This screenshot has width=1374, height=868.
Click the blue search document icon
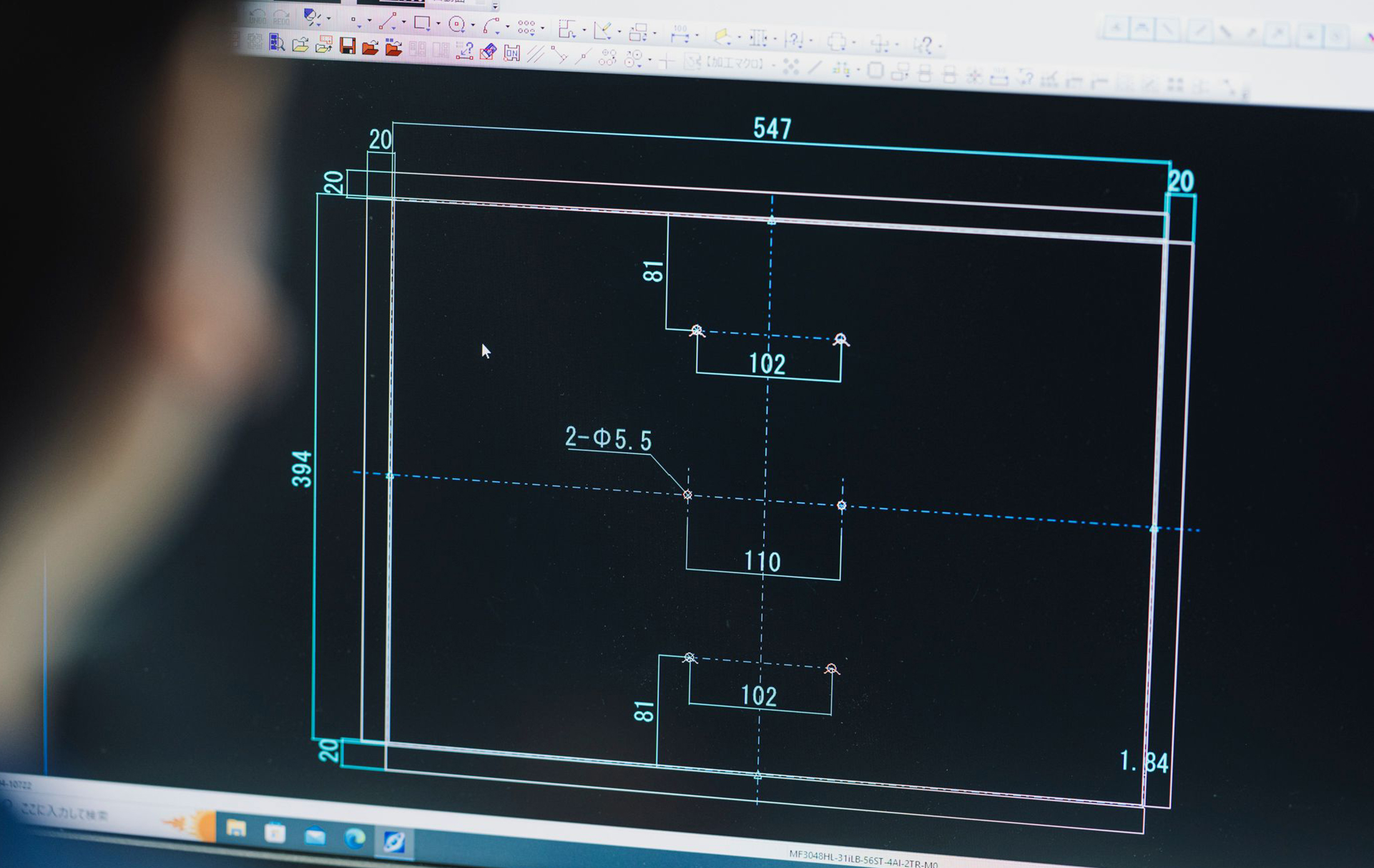click(277, 42)
